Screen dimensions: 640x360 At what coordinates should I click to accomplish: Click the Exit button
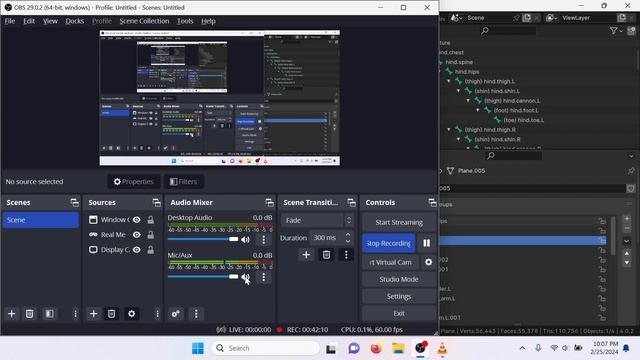coord(399,313)
